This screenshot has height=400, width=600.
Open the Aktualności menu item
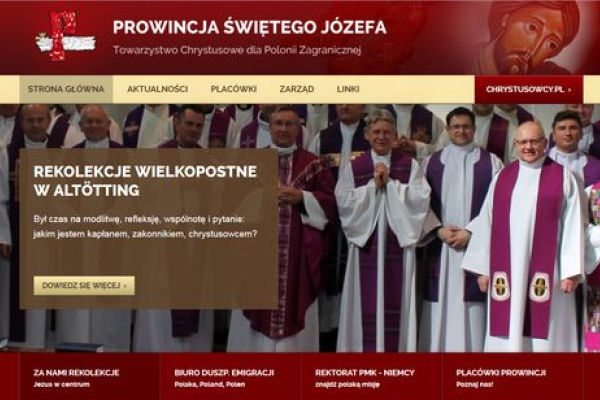(x=157, y=89)
